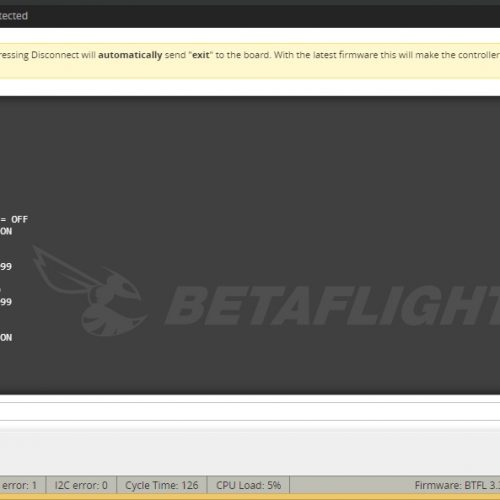Click the BETAFLIGHT watermark text
Viewport: 500px width, 500px height.
(333, 305)
